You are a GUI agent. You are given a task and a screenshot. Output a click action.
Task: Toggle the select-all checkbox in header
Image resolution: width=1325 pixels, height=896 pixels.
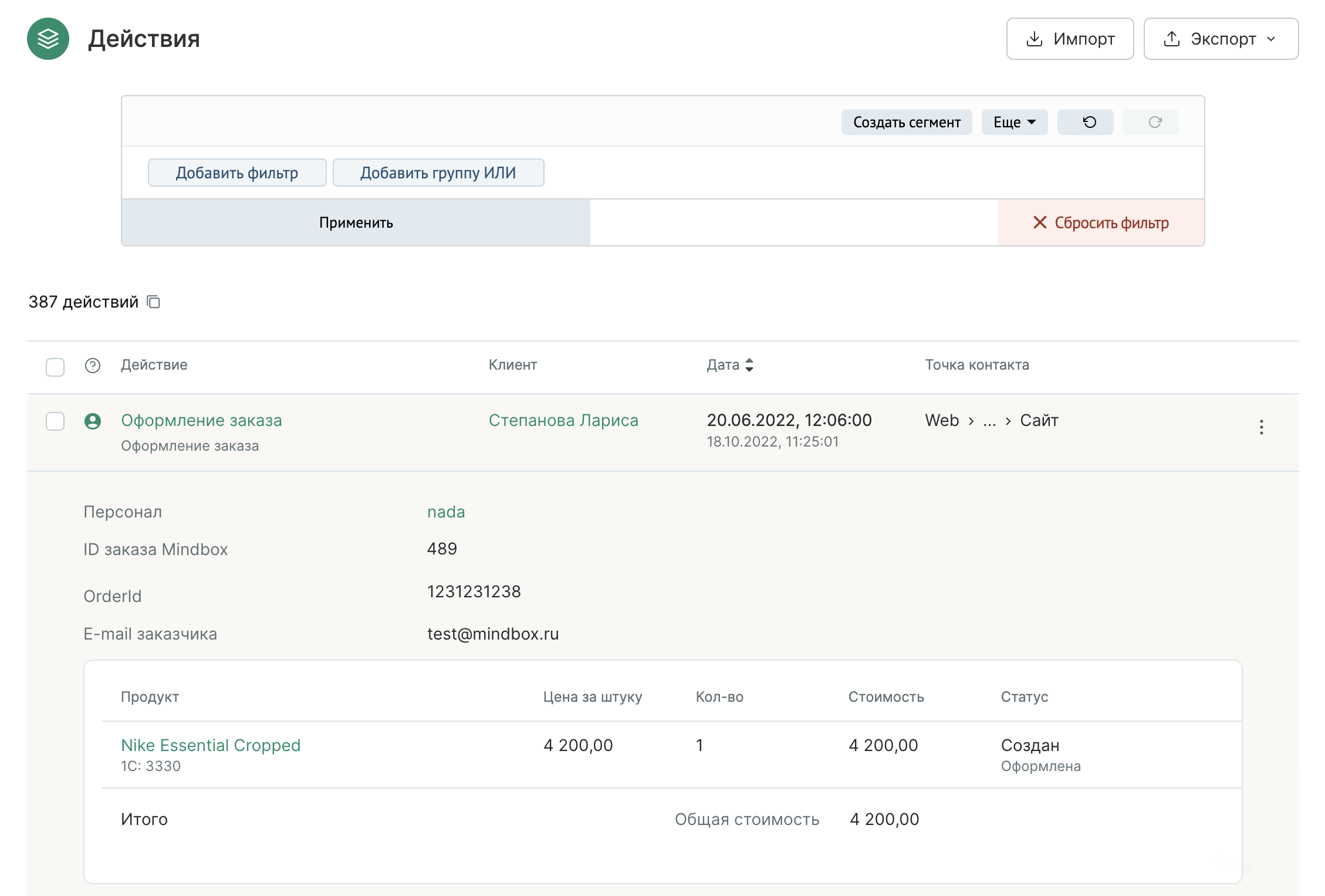click(55, 366)
